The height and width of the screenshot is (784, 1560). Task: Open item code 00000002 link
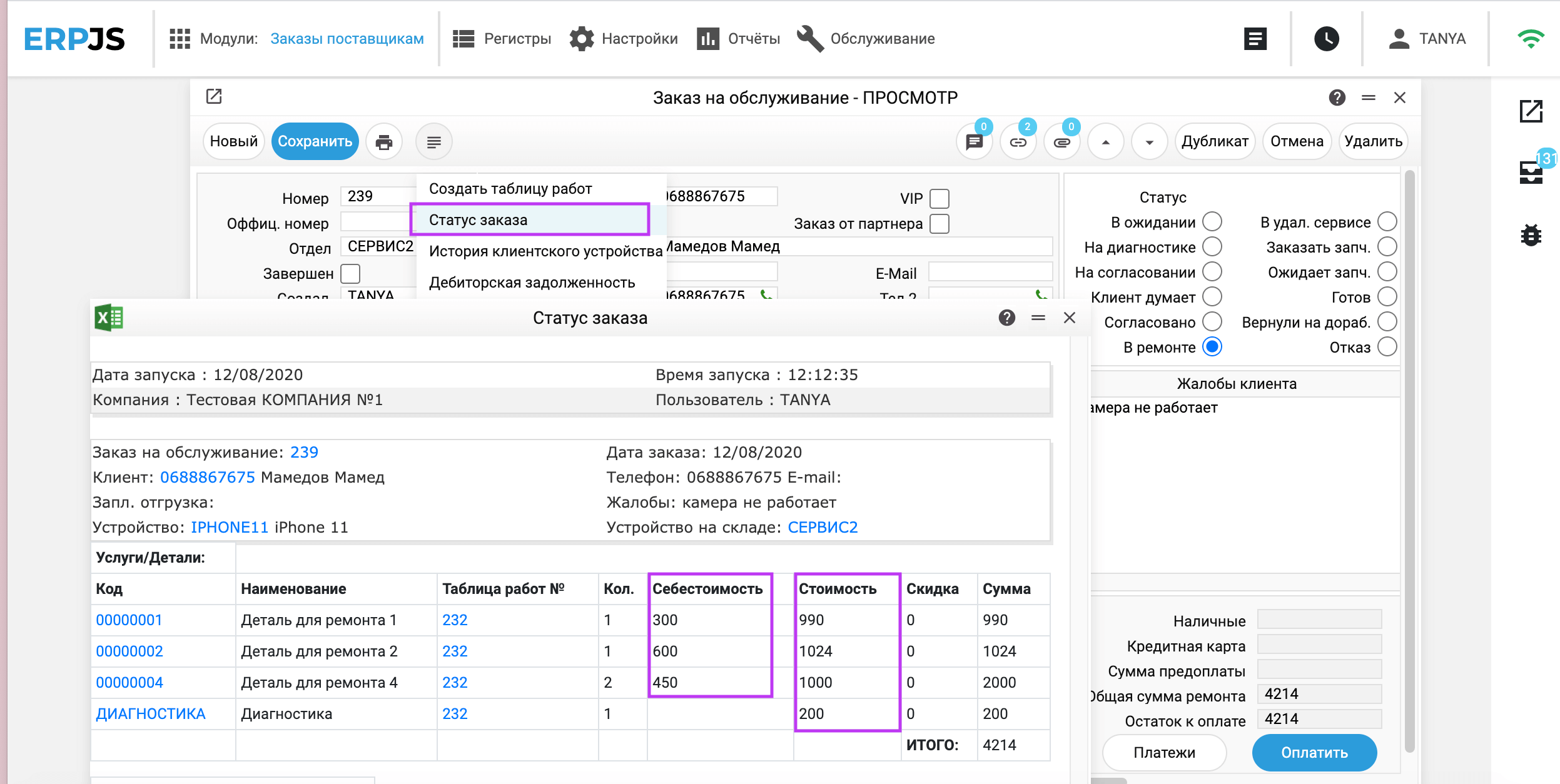pyautogui.click(x=129, y=651)
